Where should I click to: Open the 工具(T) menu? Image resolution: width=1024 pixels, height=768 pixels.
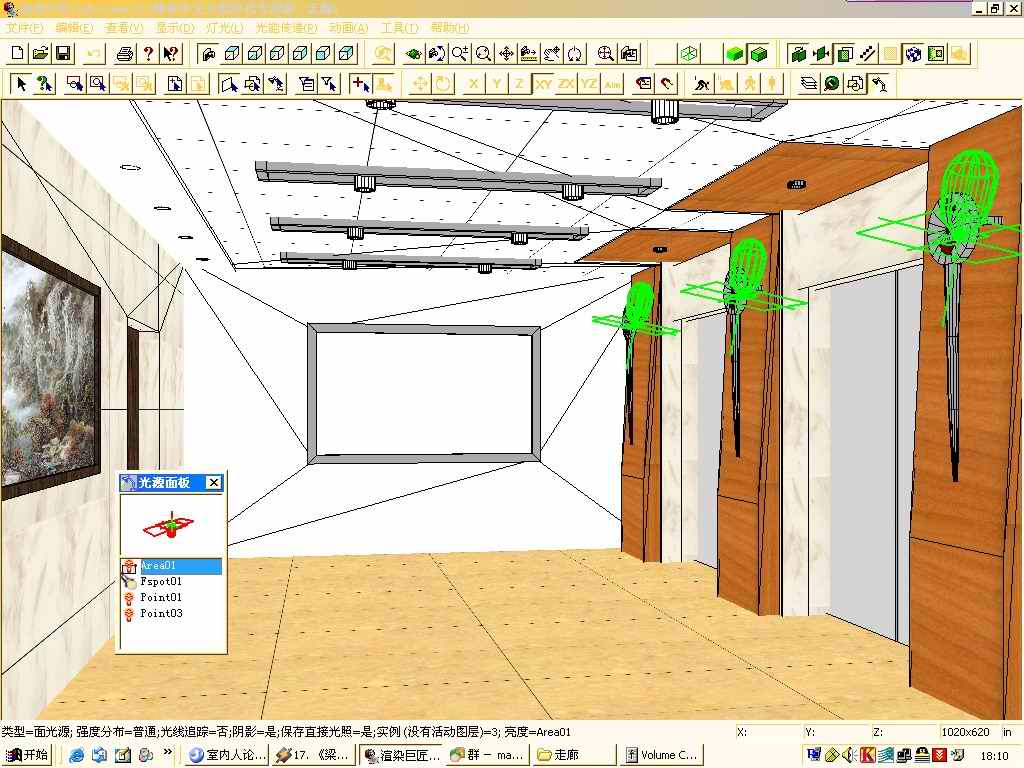click(x=400, y=27)
